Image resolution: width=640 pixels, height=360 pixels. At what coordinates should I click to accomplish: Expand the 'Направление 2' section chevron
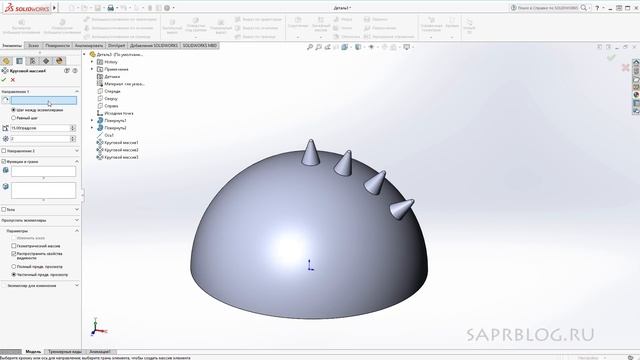tap(77, 151)
